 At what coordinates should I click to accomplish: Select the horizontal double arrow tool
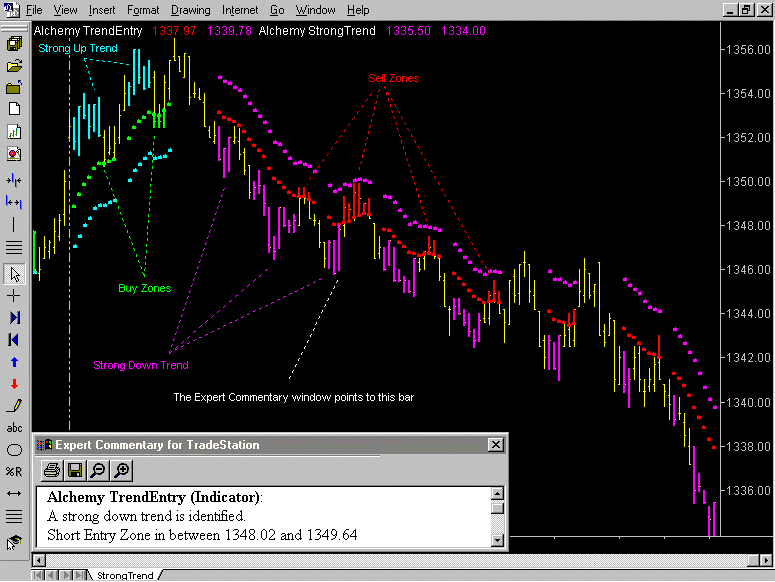(x=14, y=494)
